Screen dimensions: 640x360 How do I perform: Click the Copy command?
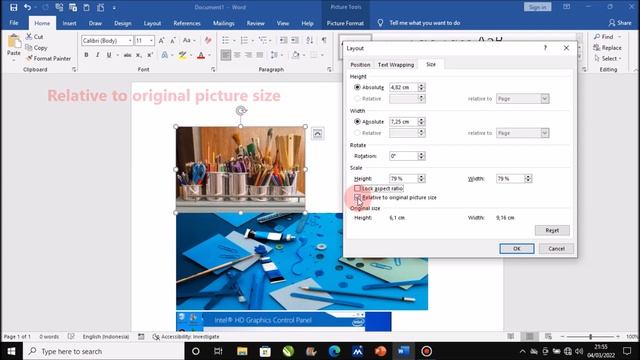(36, 48)
